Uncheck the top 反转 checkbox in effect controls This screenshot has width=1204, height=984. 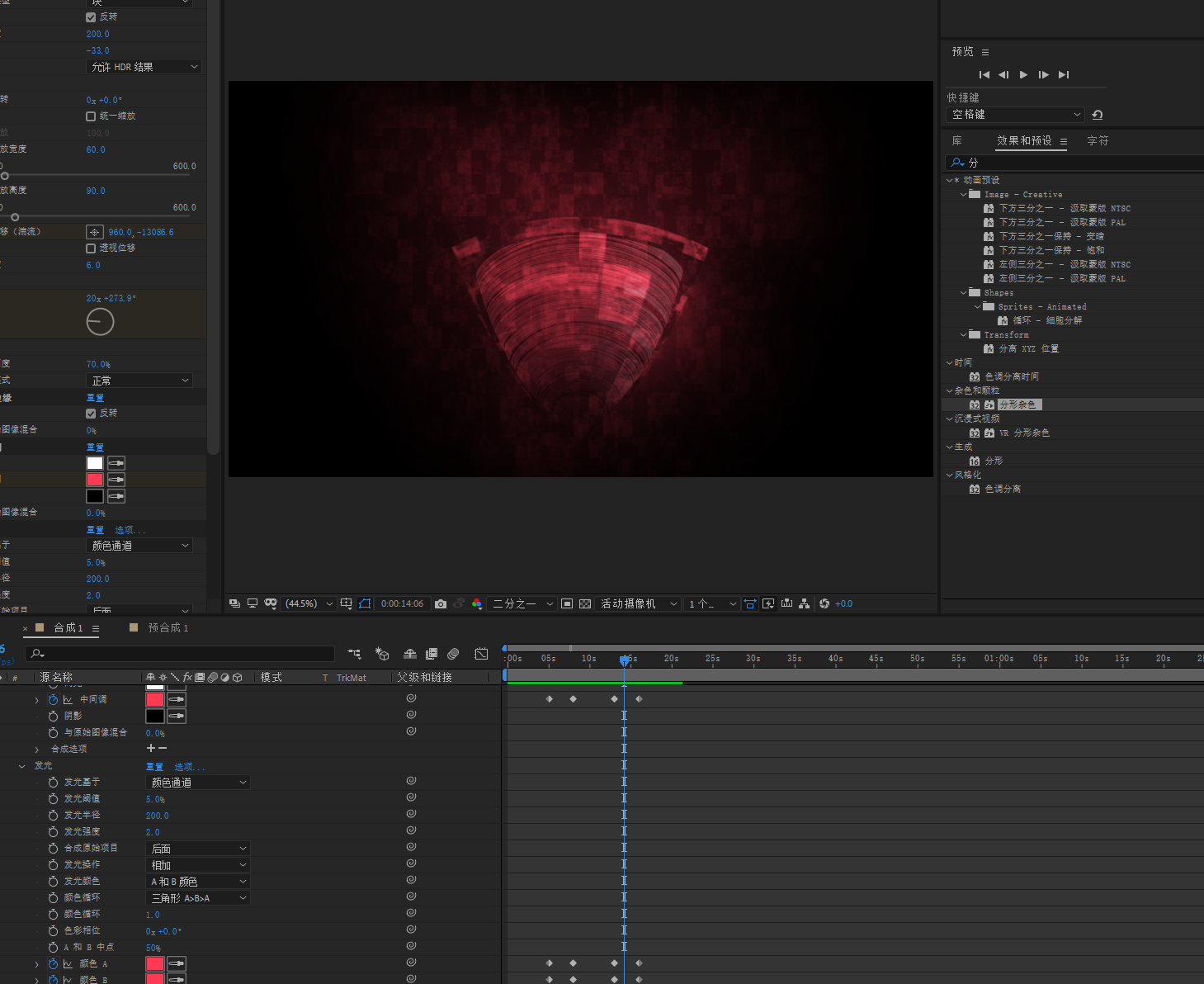91,17
